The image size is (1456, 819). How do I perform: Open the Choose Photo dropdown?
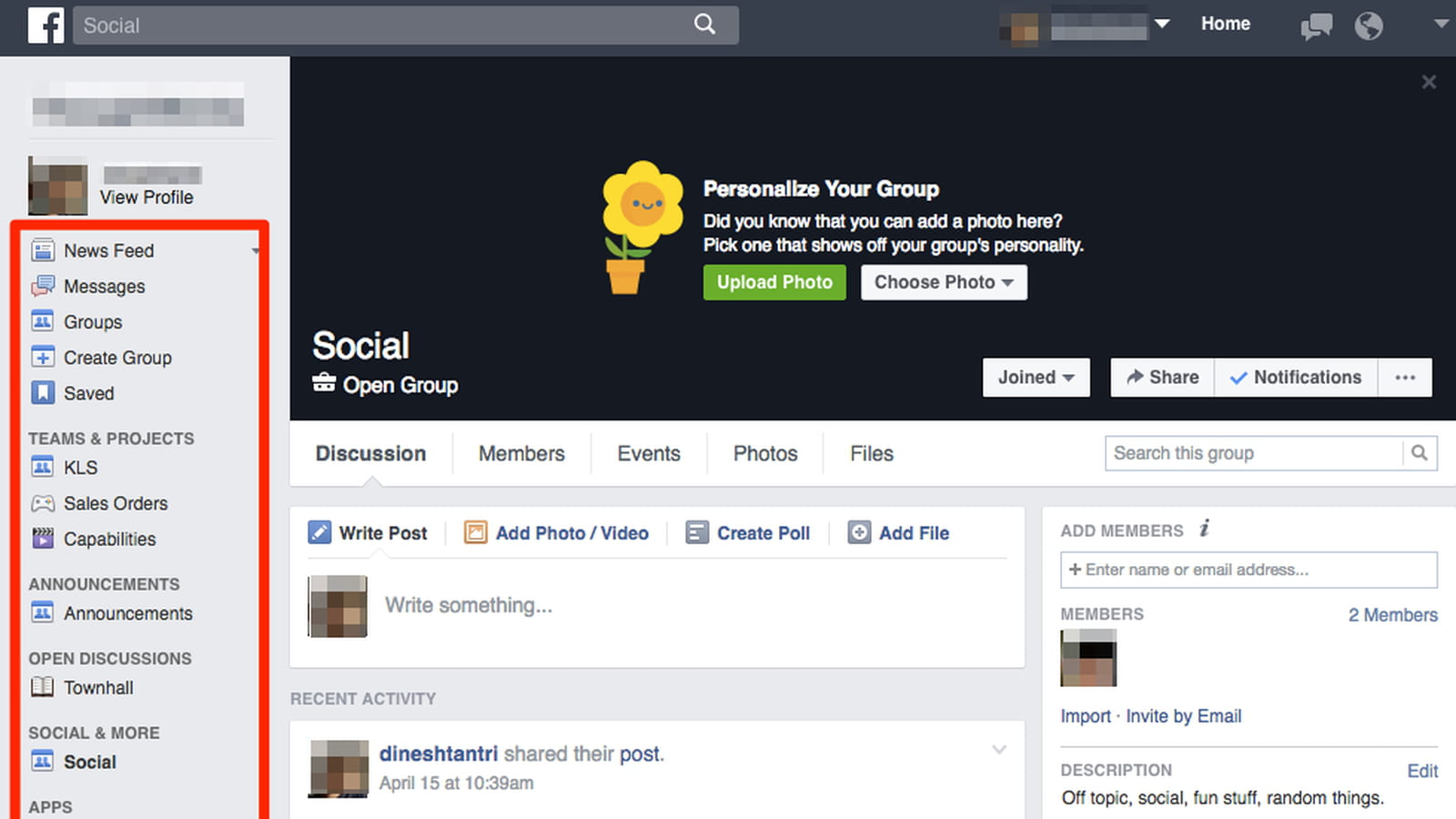[944, 282]
